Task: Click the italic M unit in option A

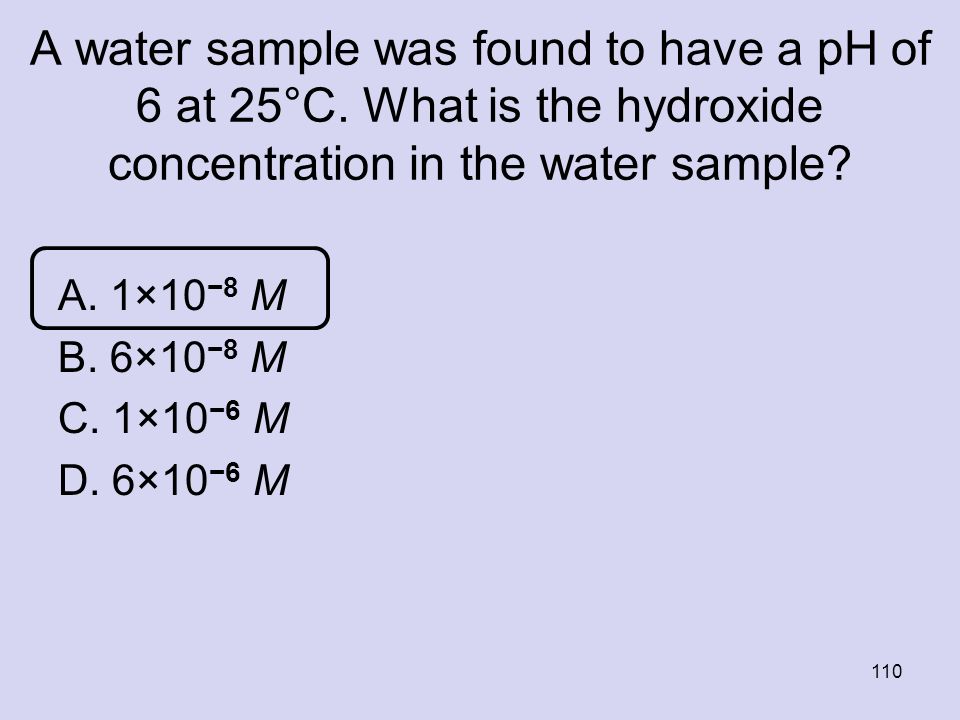Action: pos(268,295)
